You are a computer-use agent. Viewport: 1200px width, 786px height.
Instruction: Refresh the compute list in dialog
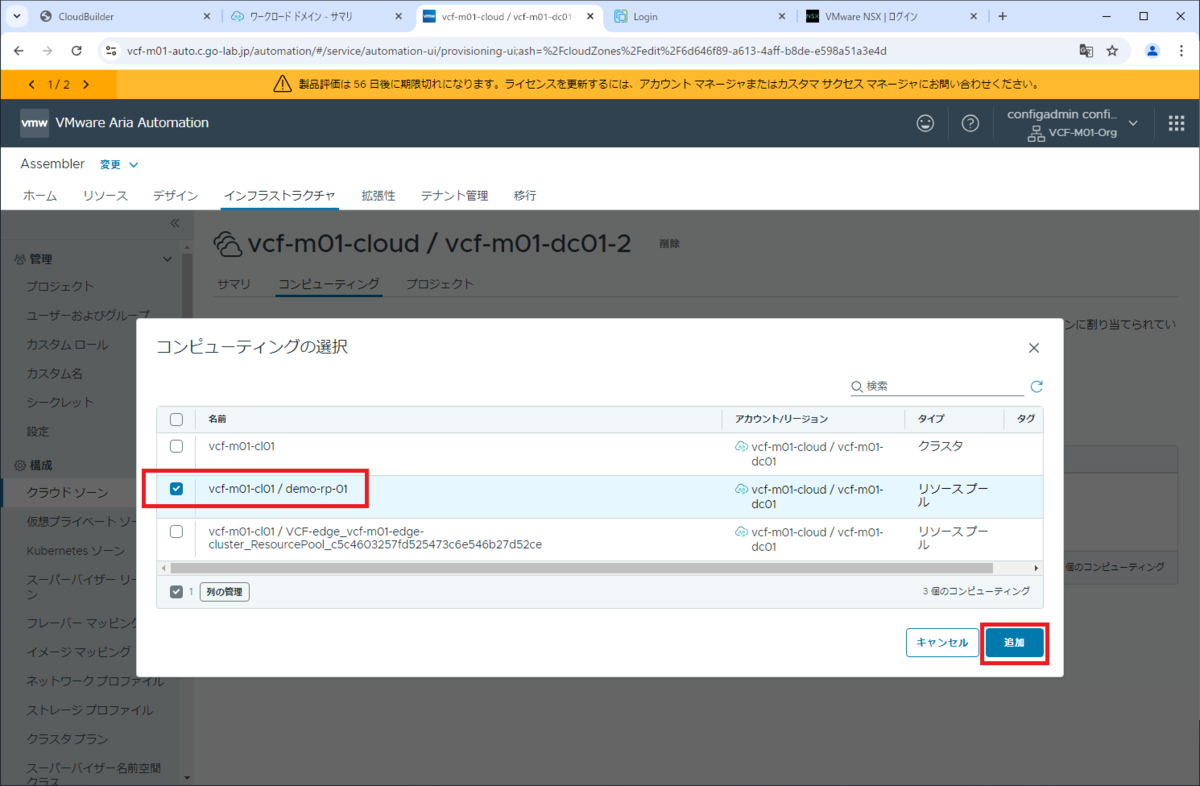(x=1037, y=386)
